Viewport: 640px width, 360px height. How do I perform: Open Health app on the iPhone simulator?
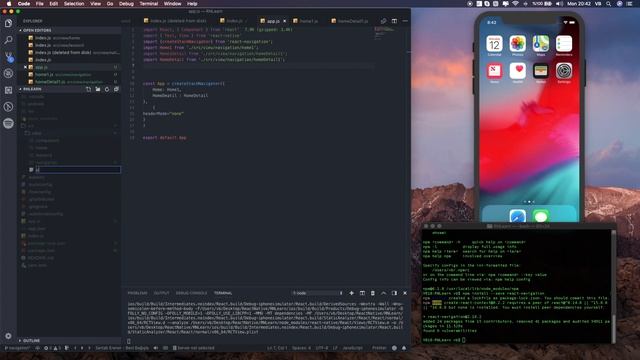click(x=518, y=71)
